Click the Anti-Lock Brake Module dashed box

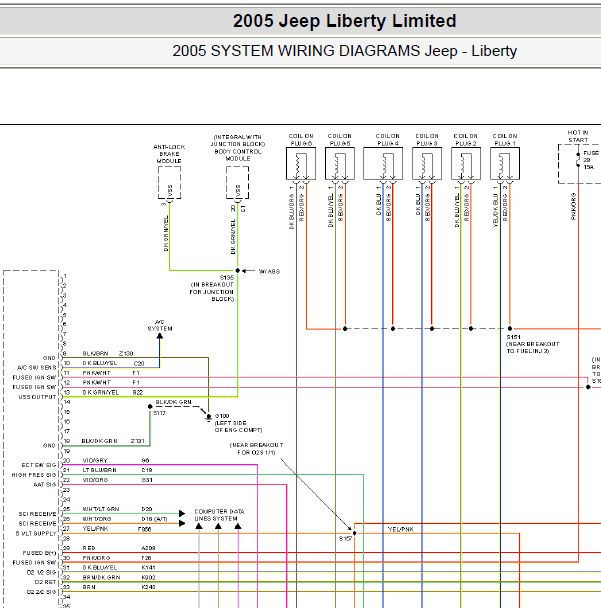tap(169, 183)
